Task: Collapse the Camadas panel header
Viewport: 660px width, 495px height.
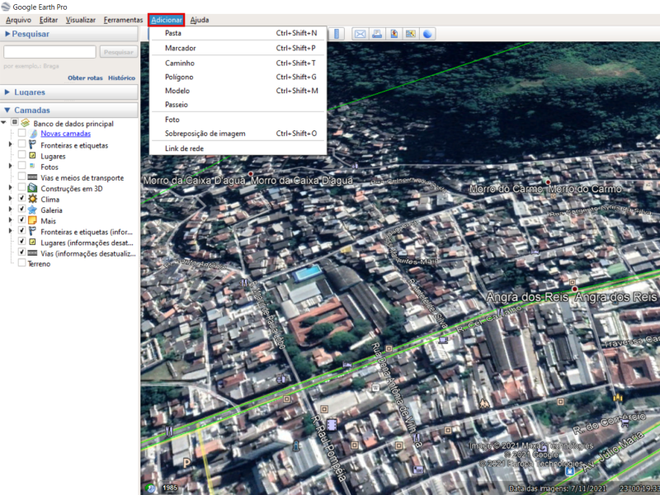Action: (x=69, y=110)
